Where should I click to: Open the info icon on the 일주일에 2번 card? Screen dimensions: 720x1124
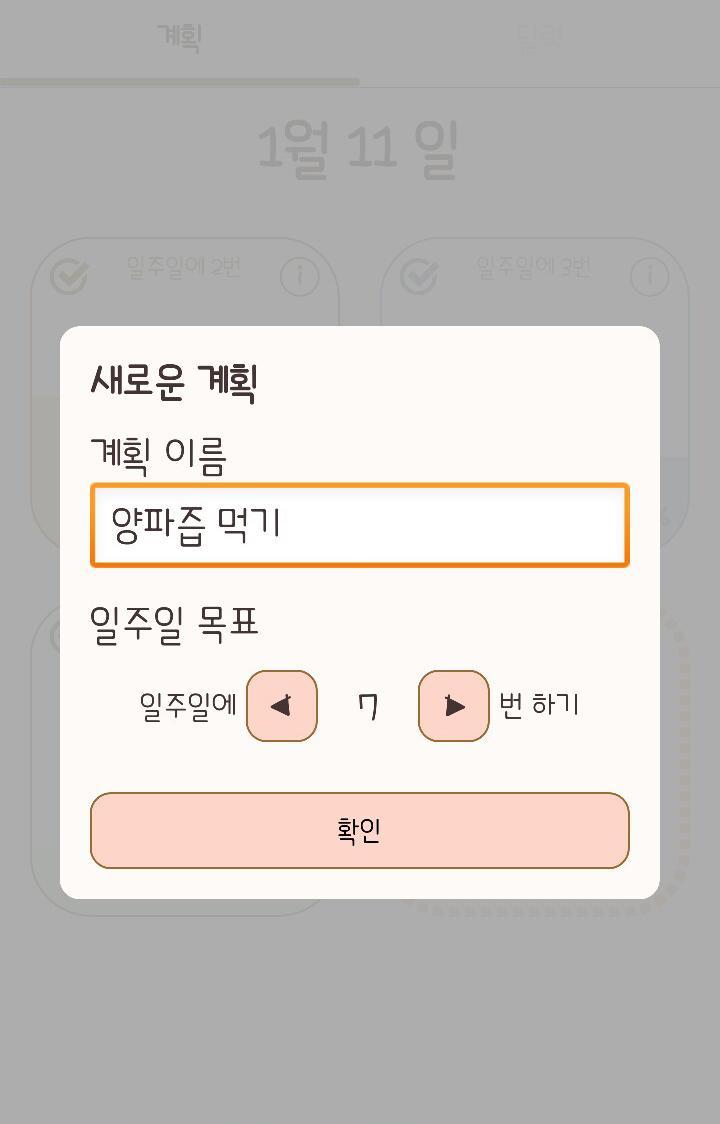(x=299, y=277)
